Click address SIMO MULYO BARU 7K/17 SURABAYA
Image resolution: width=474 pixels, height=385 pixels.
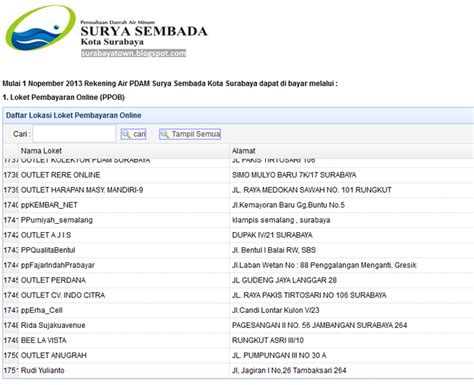click(294, 175)
